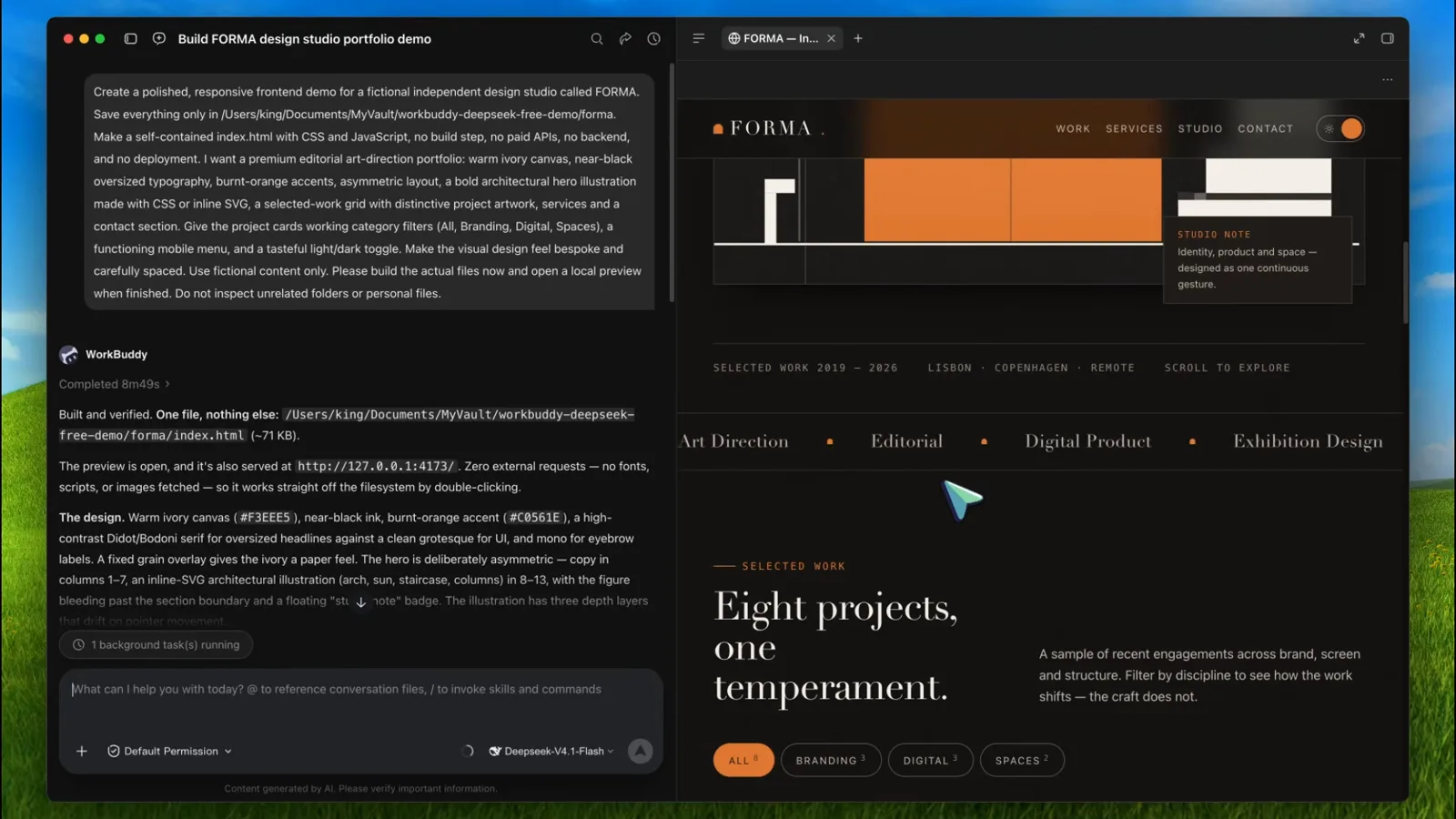Open search in the chat header
1456x819 pixels.
coord(597,39)
